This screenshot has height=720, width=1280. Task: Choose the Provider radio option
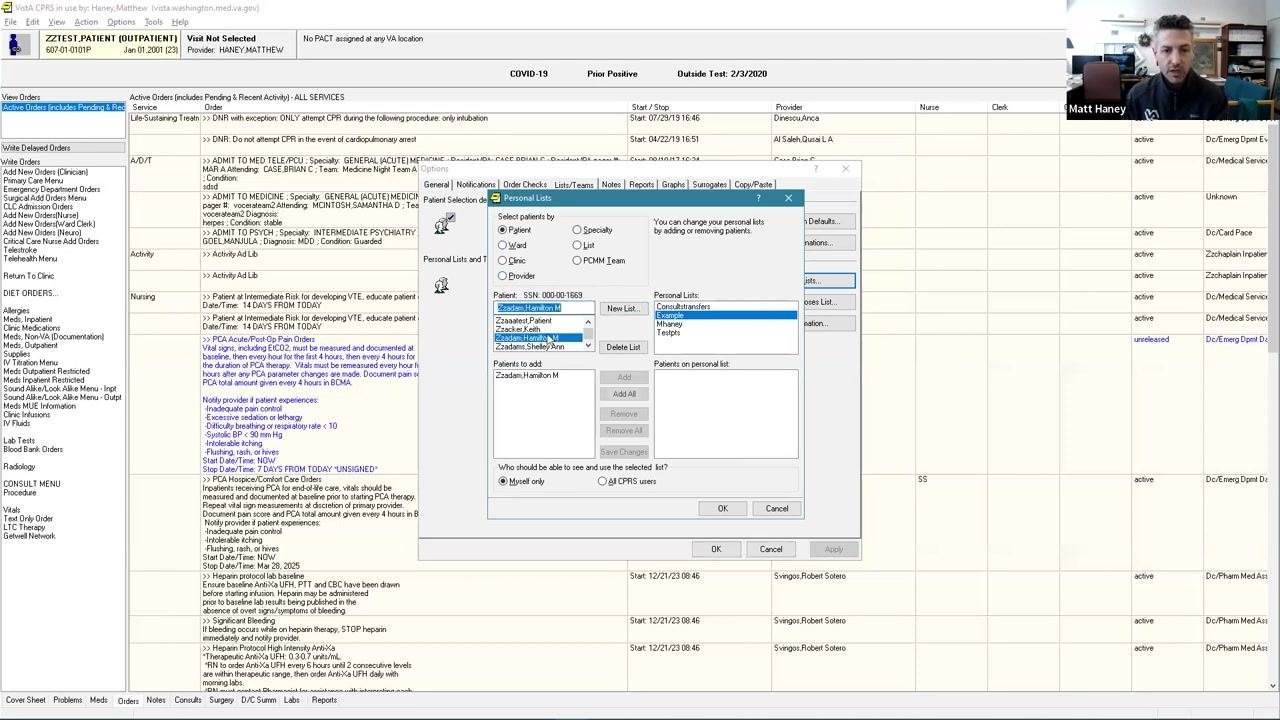tap(503, 275)
